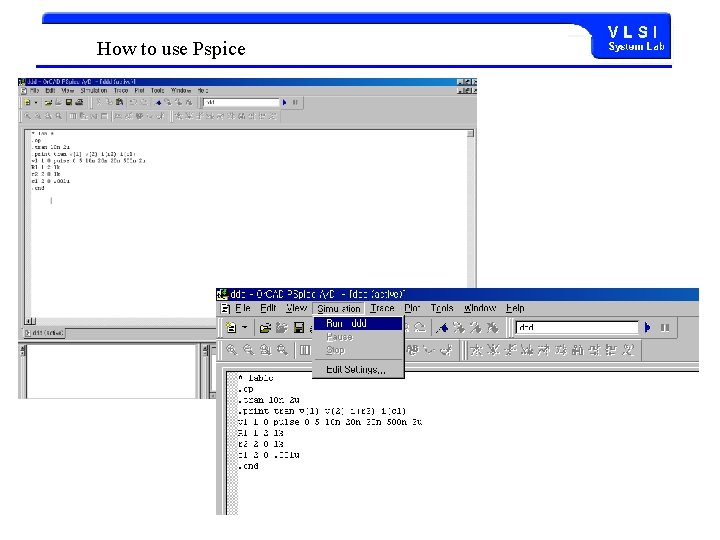Click the 'c1 2 0 .001u' line, front window
The width and height of the screenshot is (720, 540).
[269, 455]
